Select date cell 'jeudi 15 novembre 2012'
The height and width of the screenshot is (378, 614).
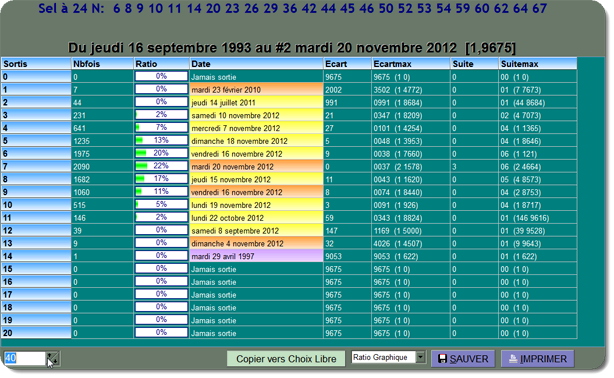256,179
